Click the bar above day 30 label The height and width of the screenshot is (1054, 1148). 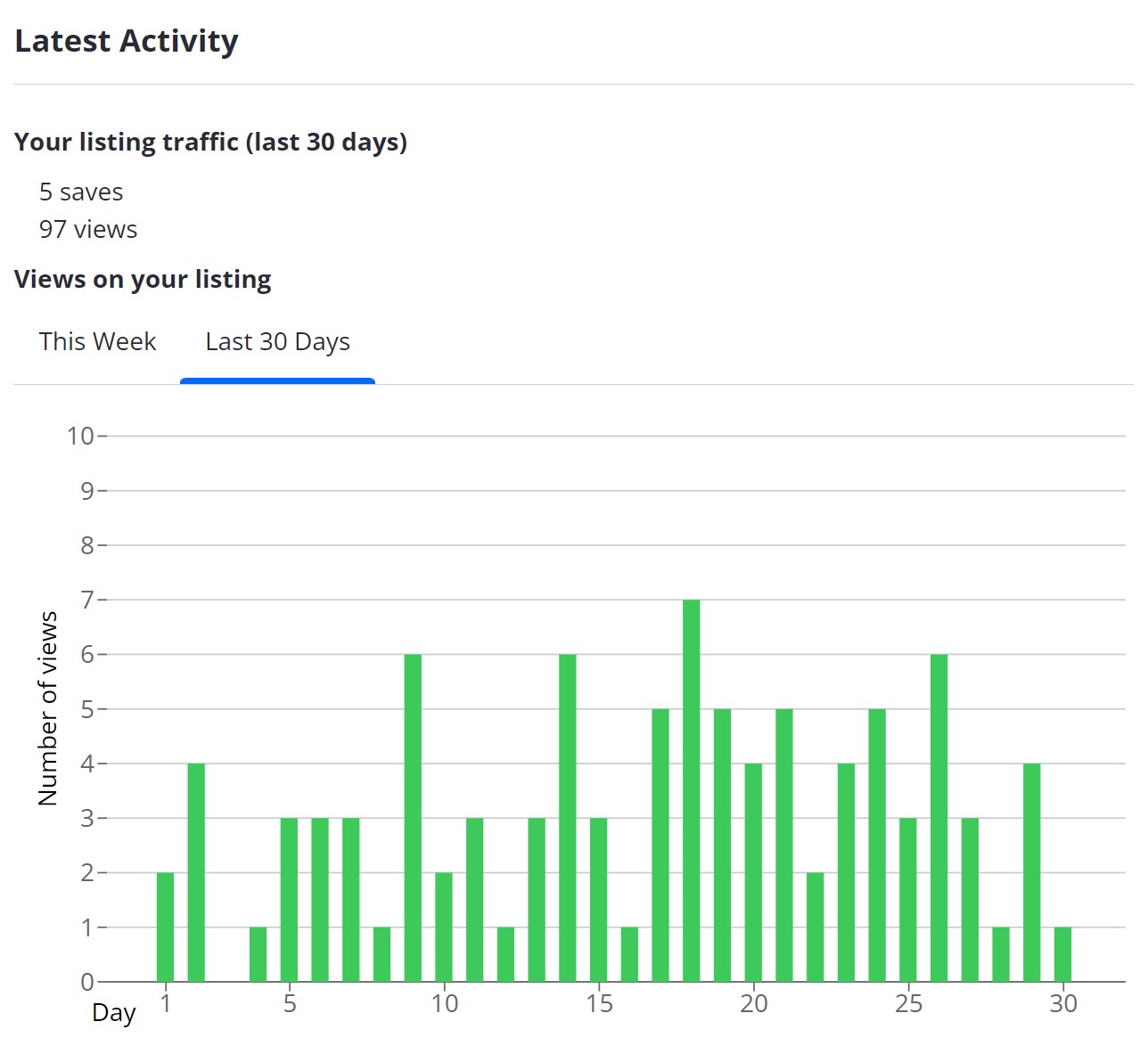[1063, 954]
